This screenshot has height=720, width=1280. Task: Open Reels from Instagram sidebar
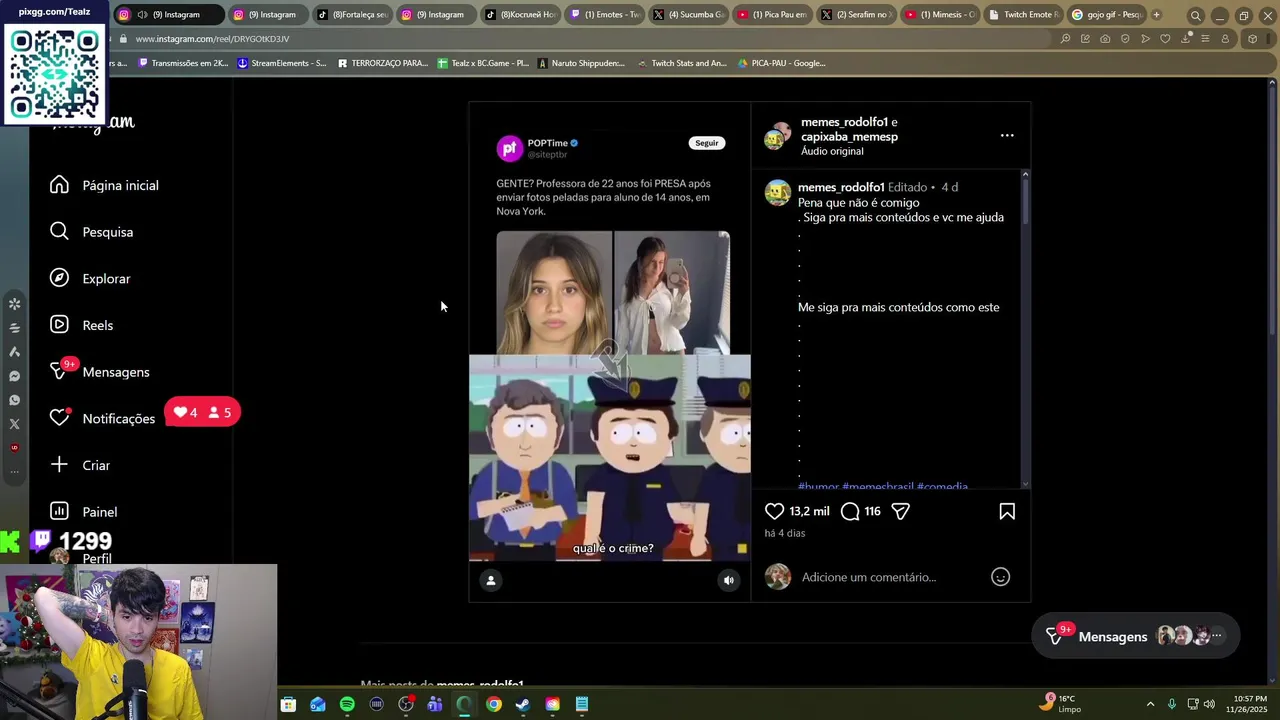(x=82, y=325)
